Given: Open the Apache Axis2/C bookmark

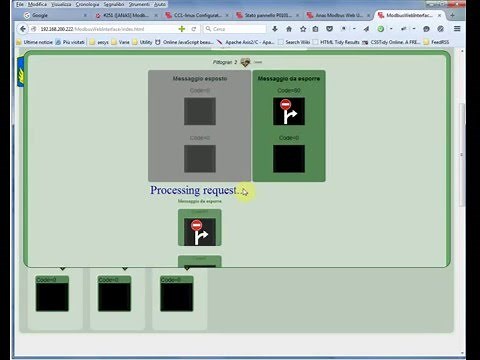Looking at the screenshot, I should [245, 42].
